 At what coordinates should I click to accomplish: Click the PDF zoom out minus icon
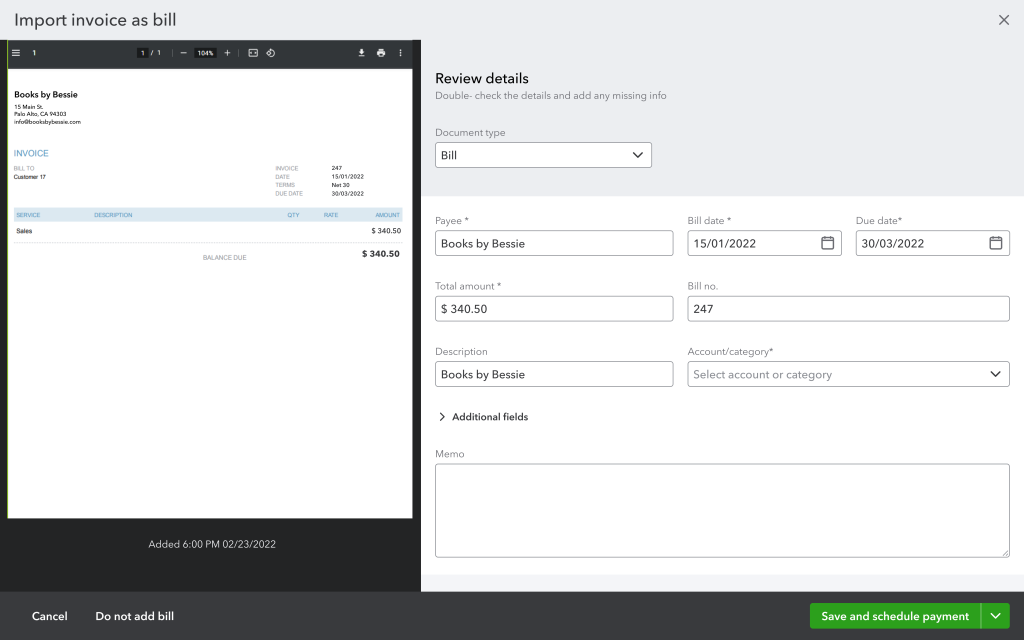coord(184,53)
